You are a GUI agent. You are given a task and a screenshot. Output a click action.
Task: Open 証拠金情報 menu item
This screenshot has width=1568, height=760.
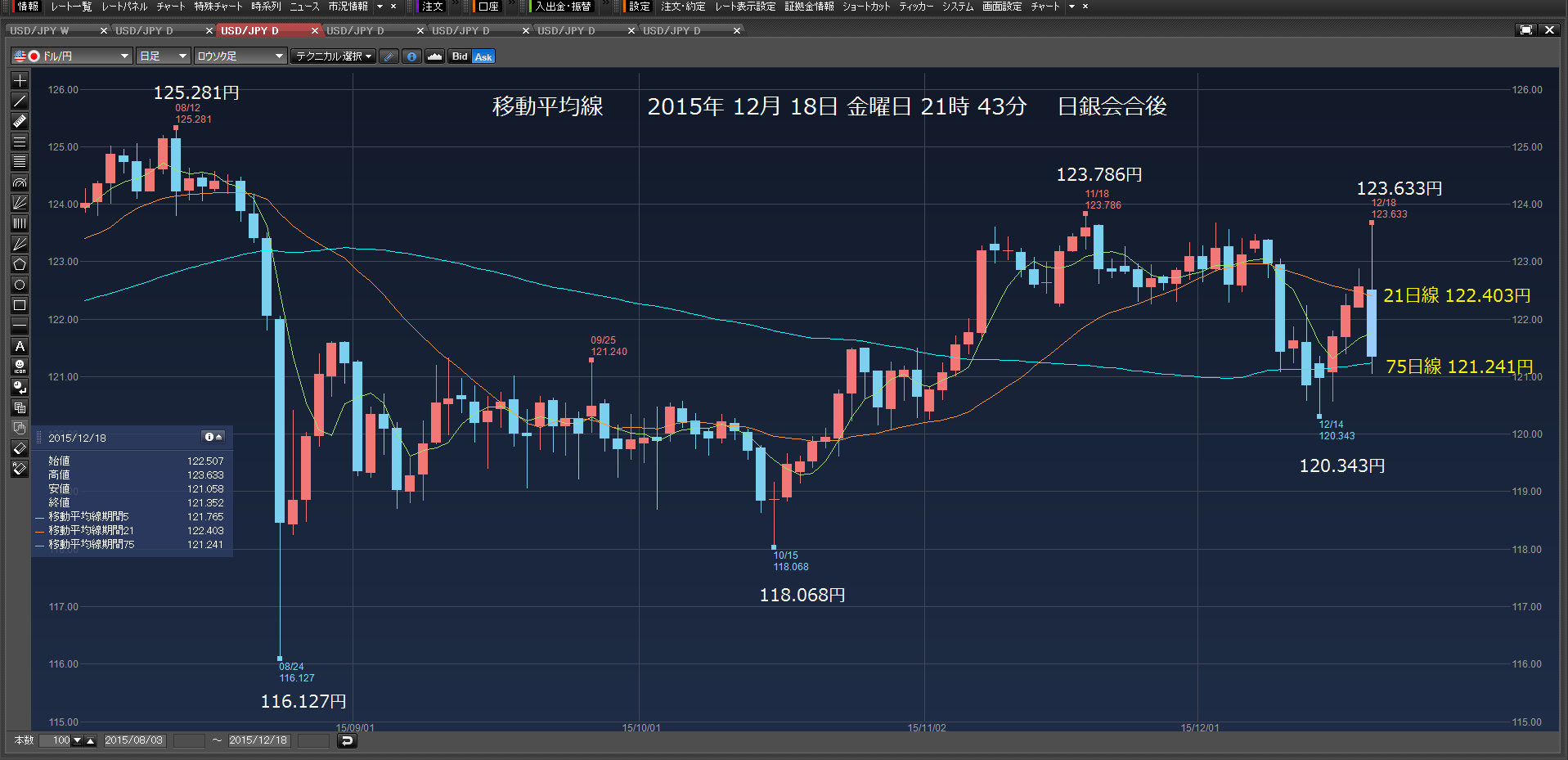click(809, 7)
